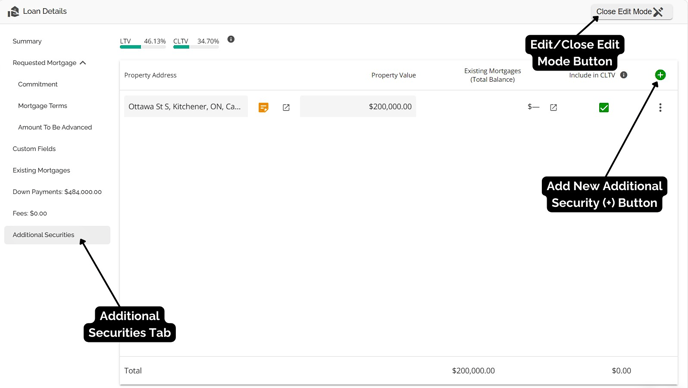688x388 pixels.
Task: Open the Summary section
Action: 27,41
